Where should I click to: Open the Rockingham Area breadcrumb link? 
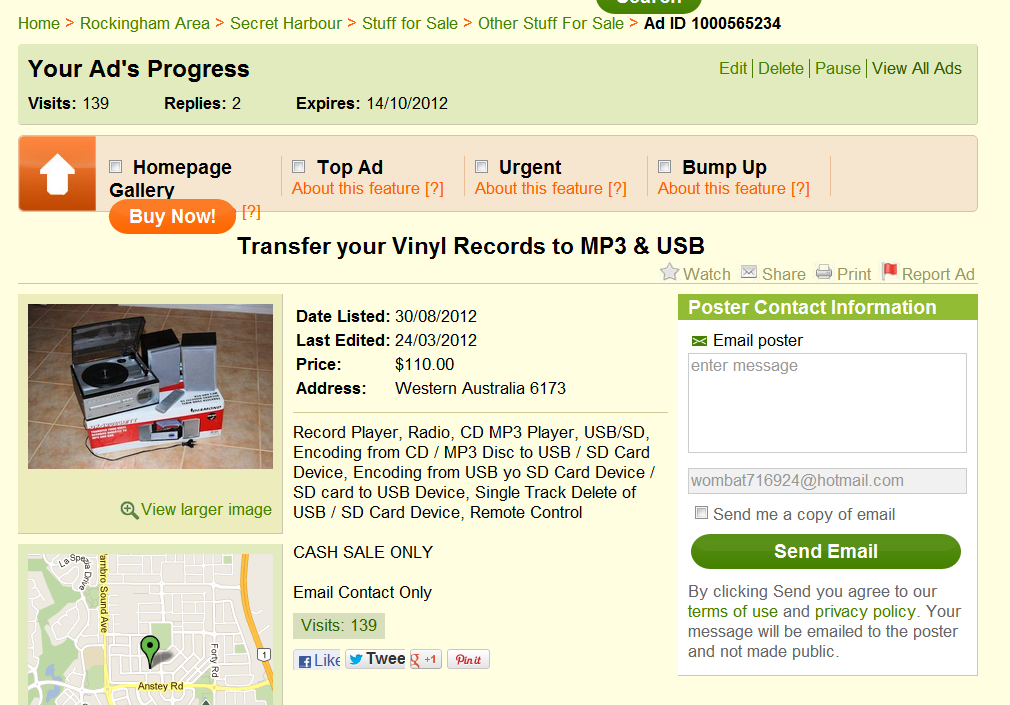(x=145, y=23)
